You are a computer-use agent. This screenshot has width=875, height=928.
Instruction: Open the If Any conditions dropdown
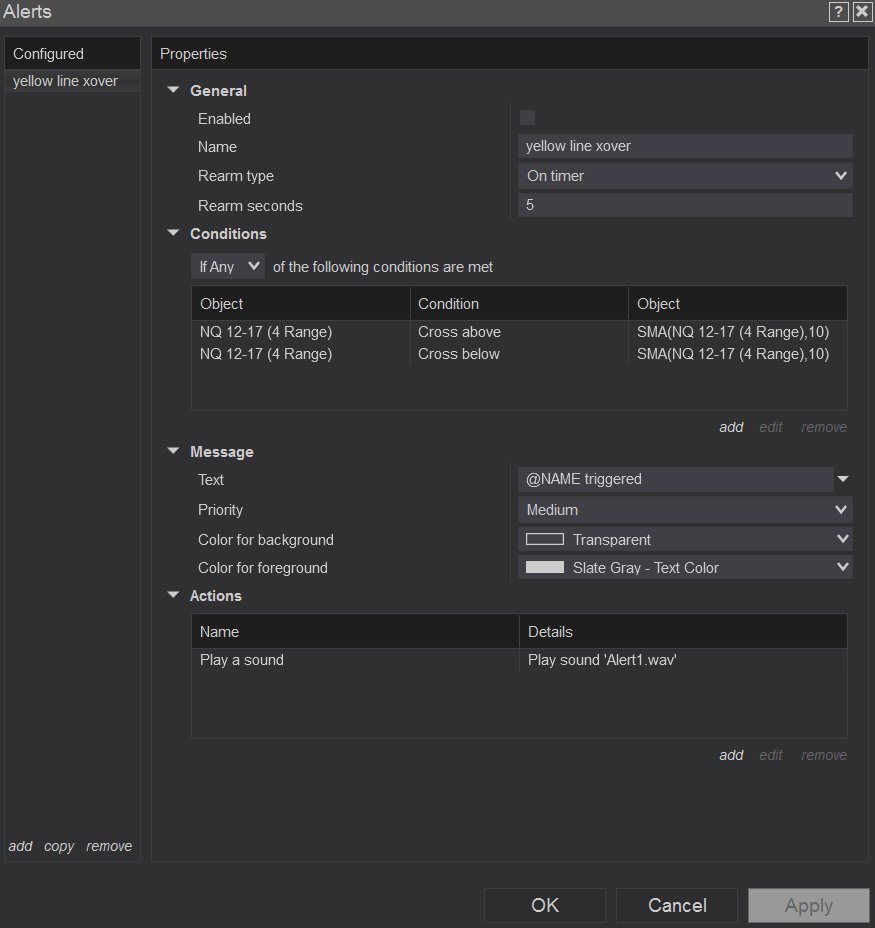pyautogui.click(x=228, y=267)
